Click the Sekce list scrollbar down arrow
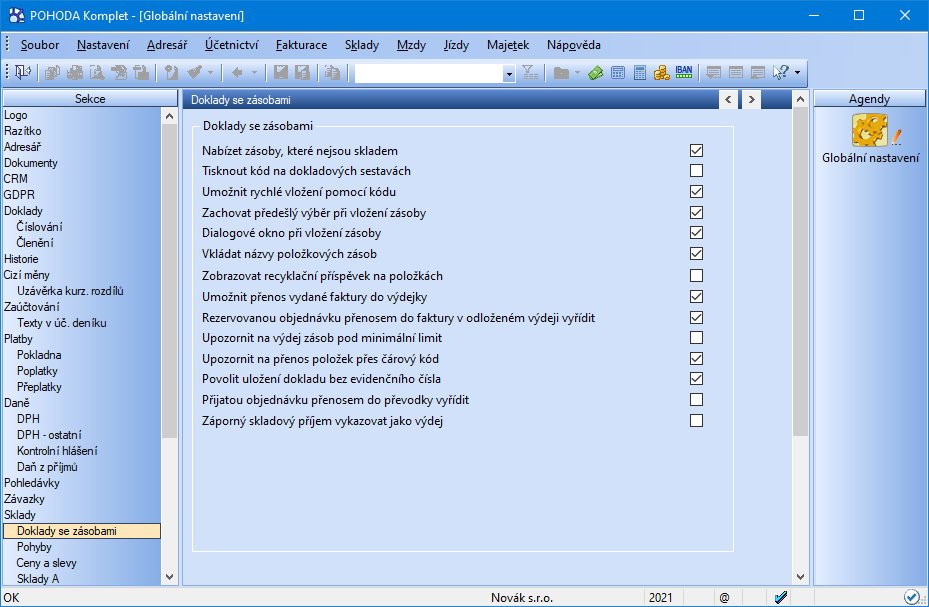The image size is (929, 607). [x=169, y=577]
